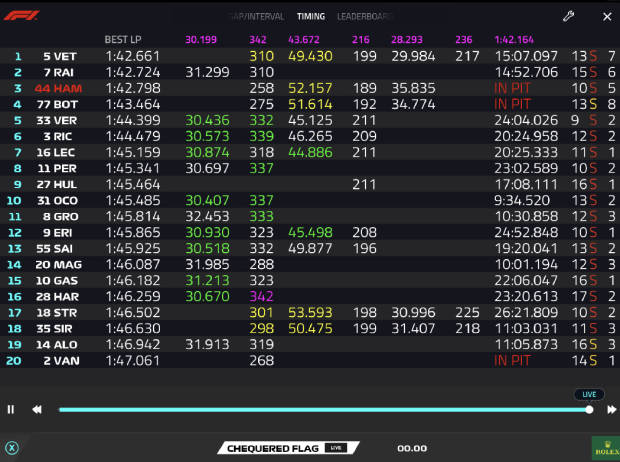Click Perez's green speed value 337

tap(261, 169)
